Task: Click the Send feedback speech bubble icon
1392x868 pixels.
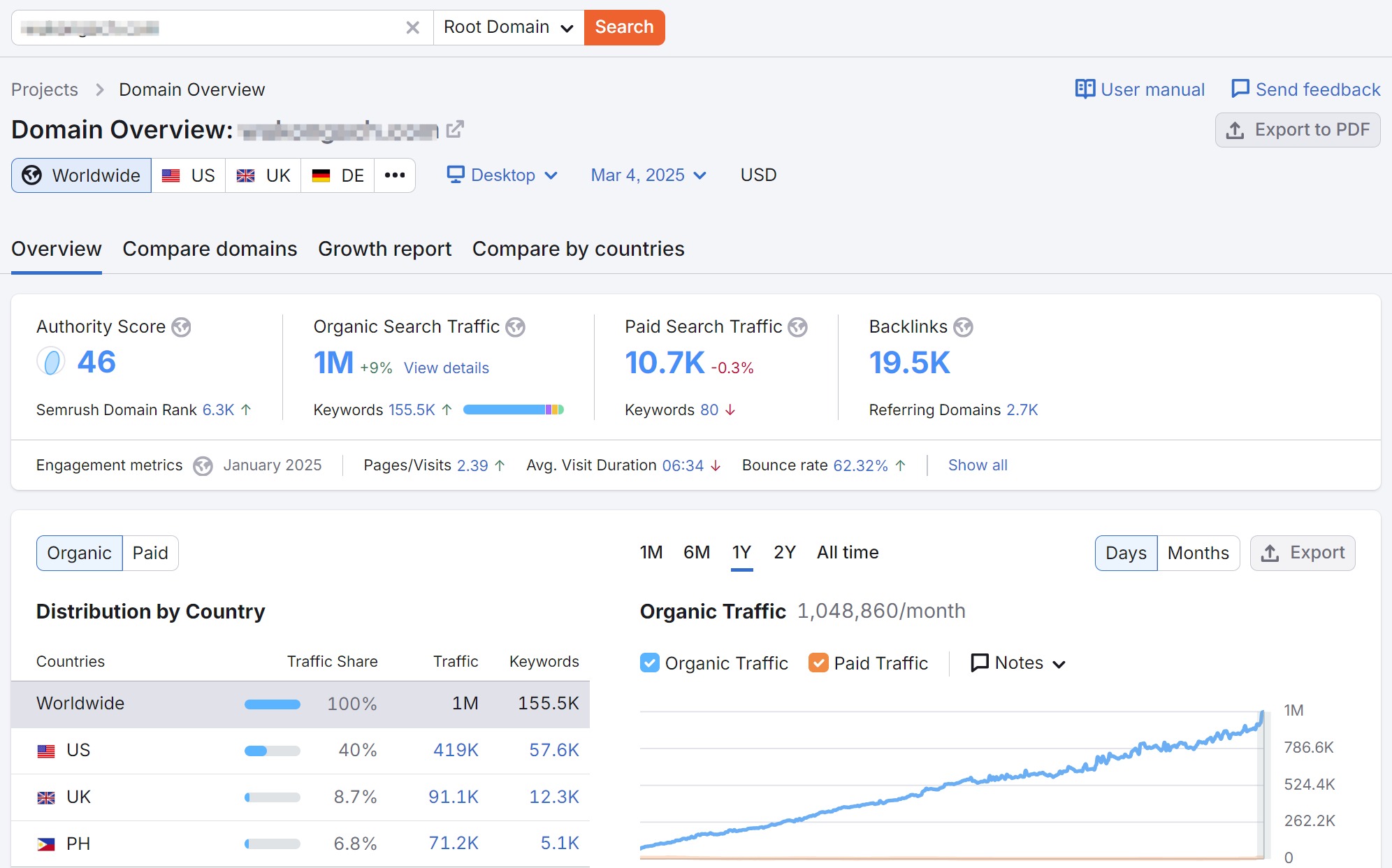Action: [x=1240, y=89]
